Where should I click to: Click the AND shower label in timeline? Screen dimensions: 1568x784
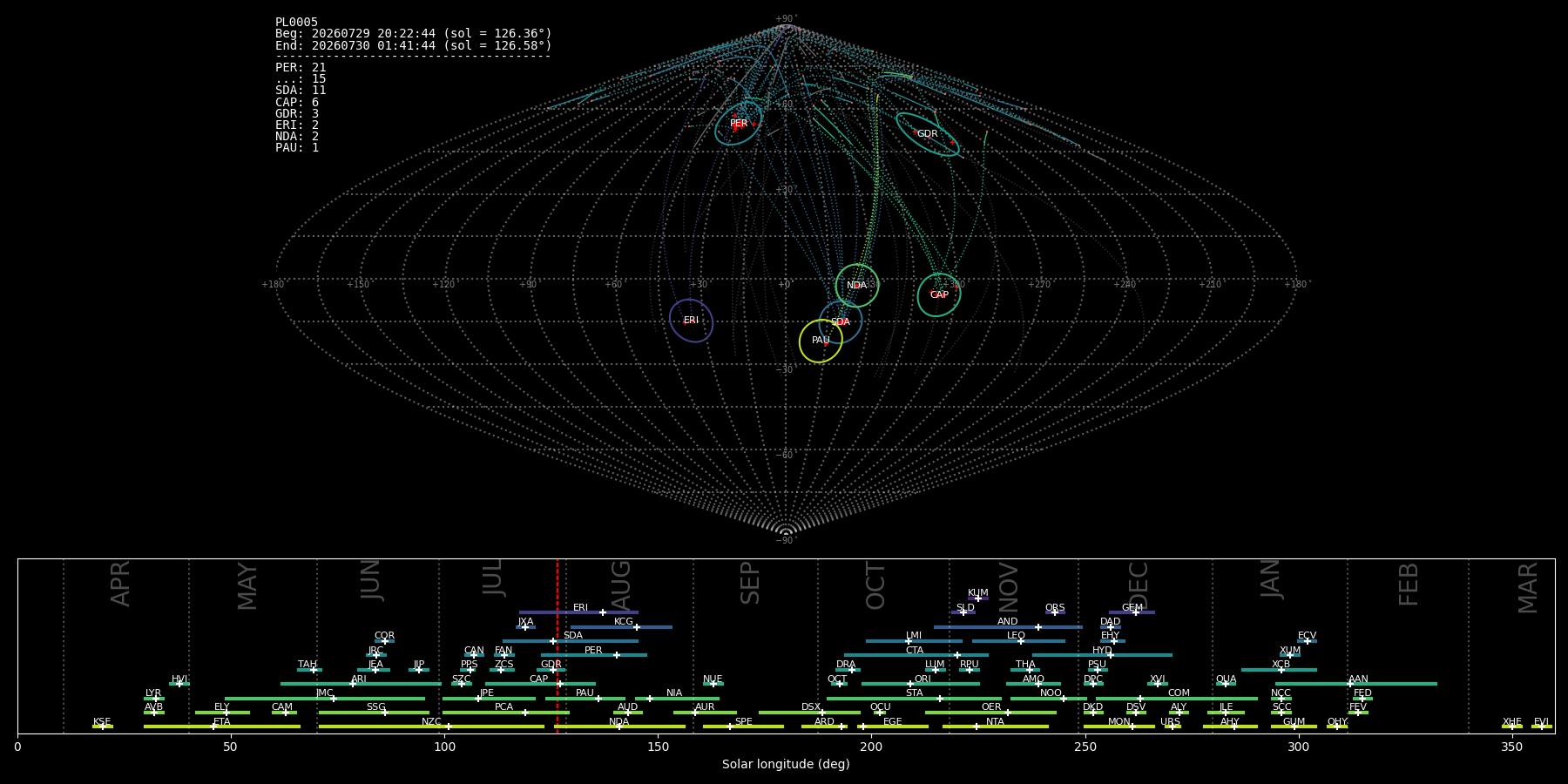1008,622
